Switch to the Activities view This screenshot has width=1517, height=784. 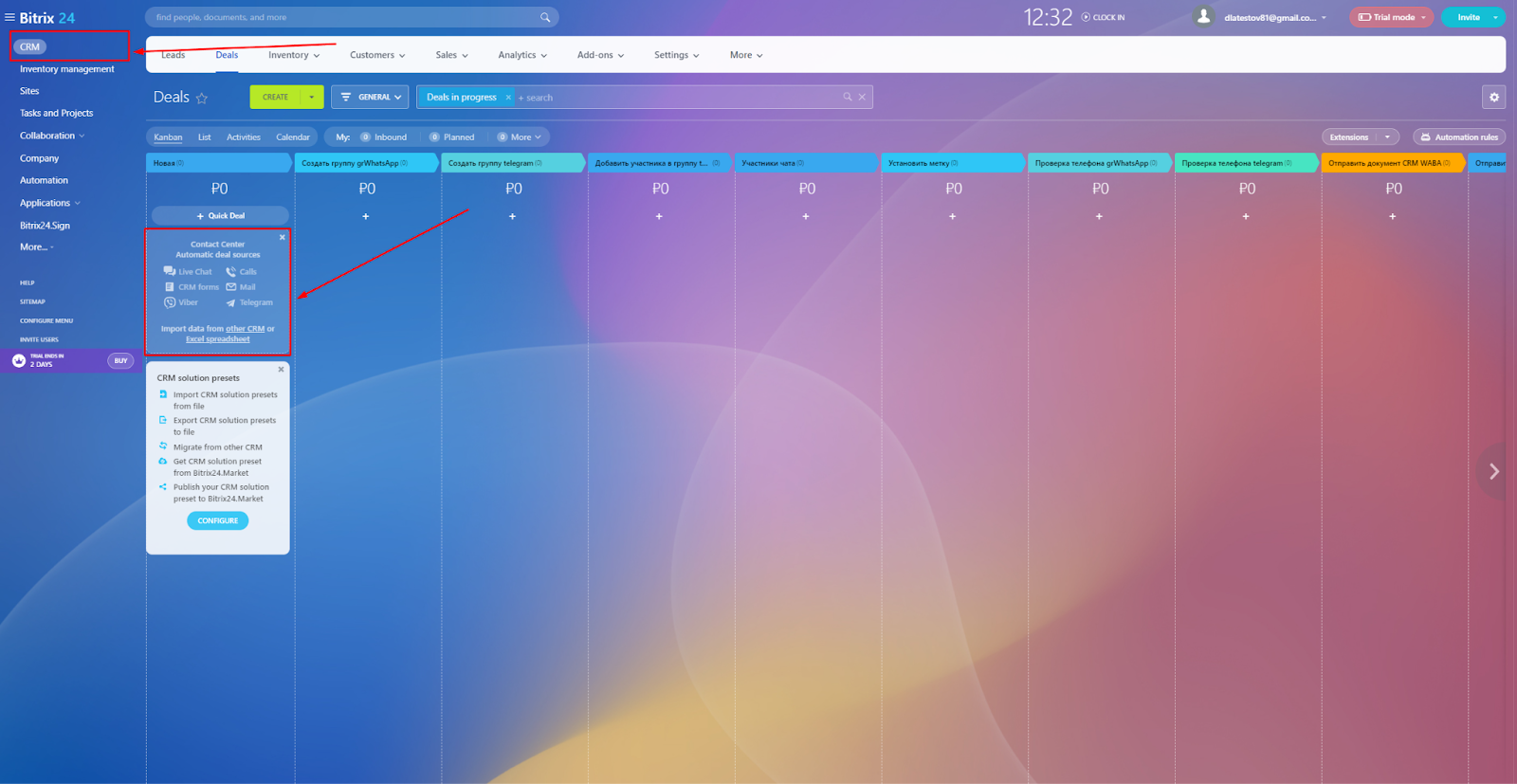pyautogui.click(x=244, y=137)
